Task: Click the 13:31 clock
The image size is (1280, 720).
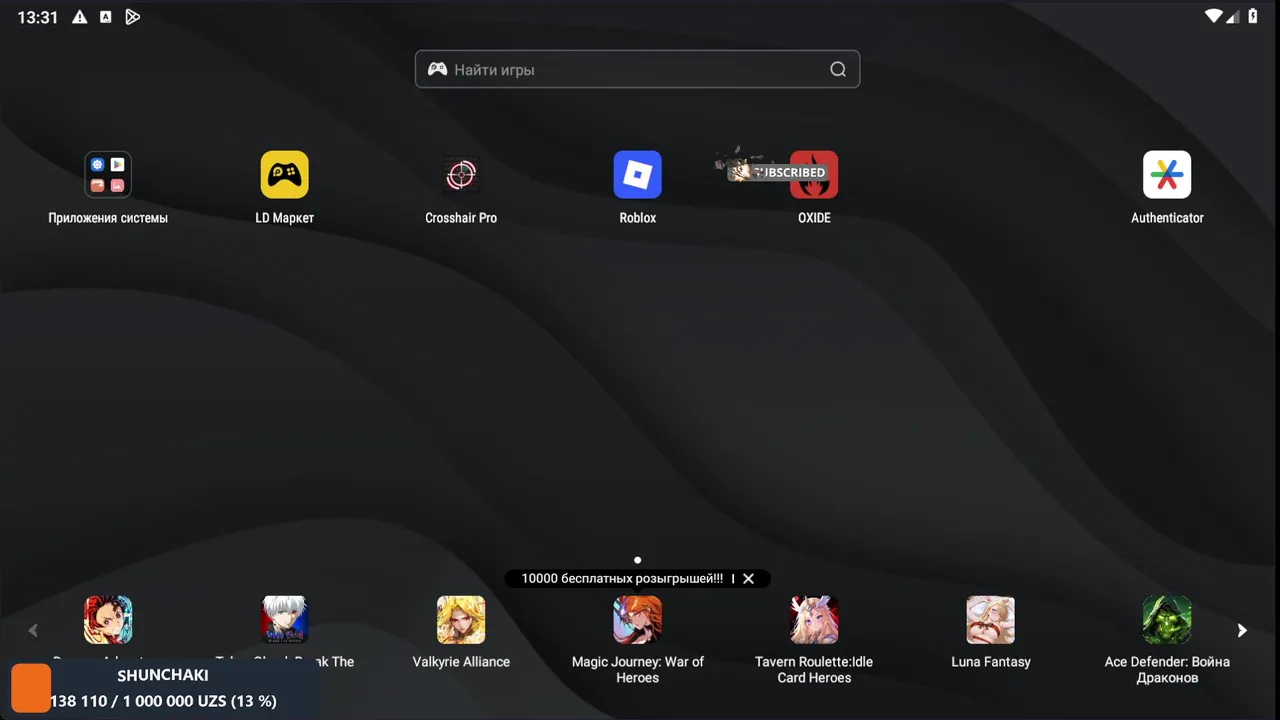Action: [38, 17]
